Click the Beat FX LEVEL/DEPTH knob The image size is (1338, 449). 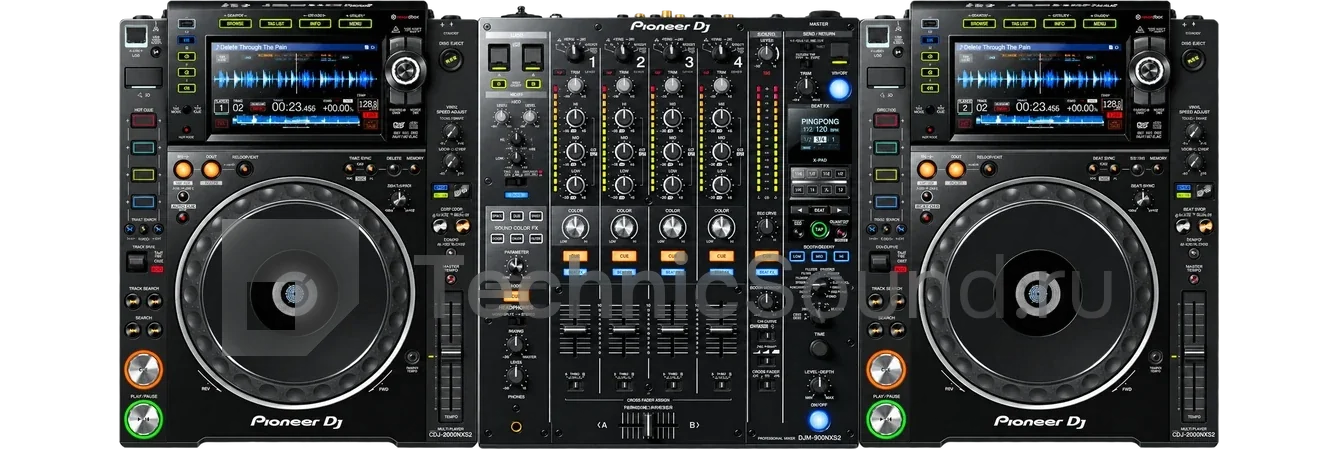click(x=818, y=383)
